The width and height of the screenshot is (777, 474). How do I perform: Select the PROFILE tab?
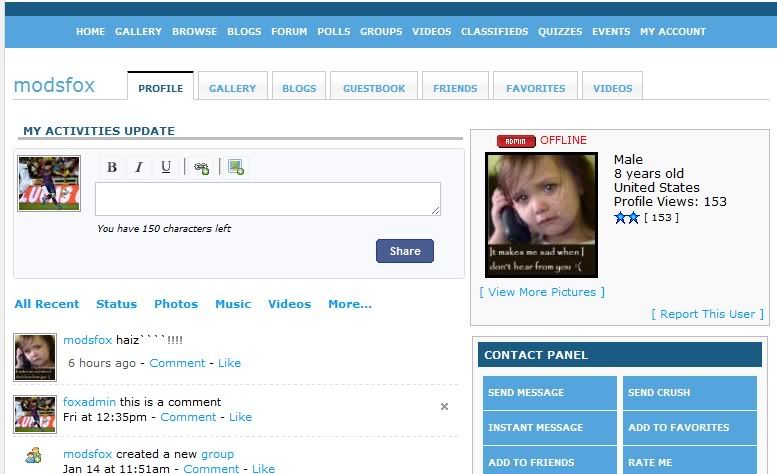pos(161,86)
